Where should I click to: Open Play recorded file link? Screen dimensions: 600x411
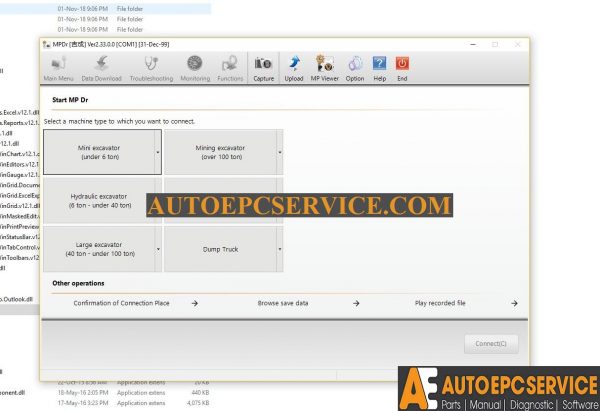[440, 303]
